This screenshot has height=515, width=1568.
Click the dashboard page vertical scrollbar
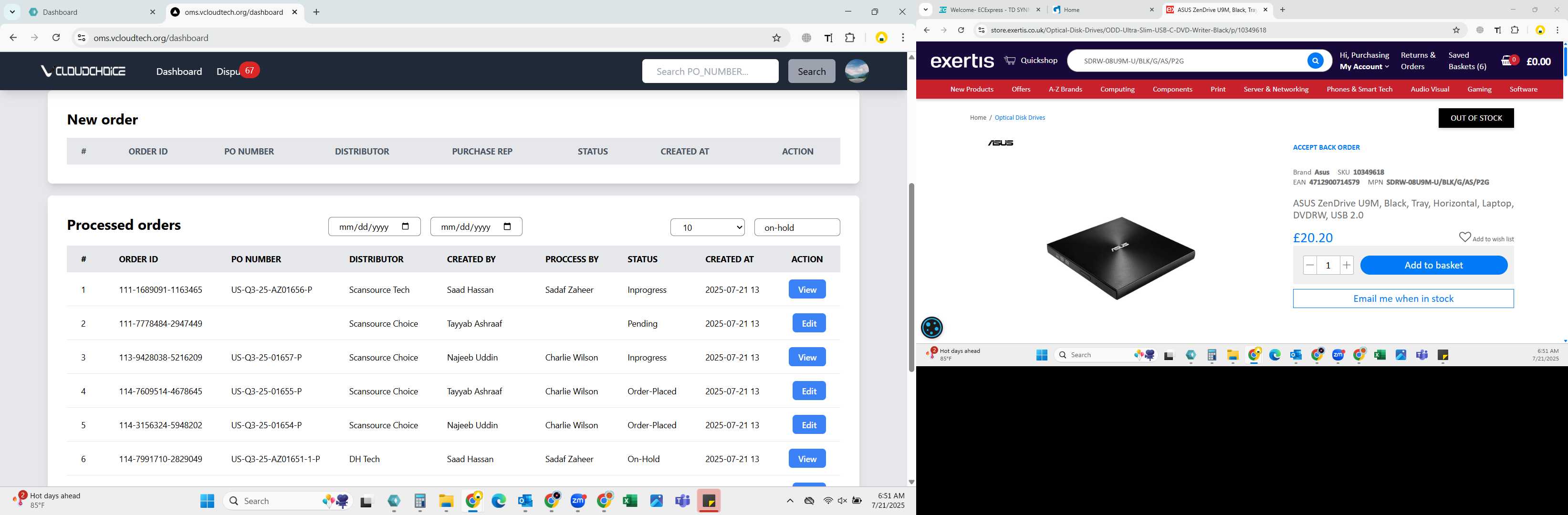(911, 277)
